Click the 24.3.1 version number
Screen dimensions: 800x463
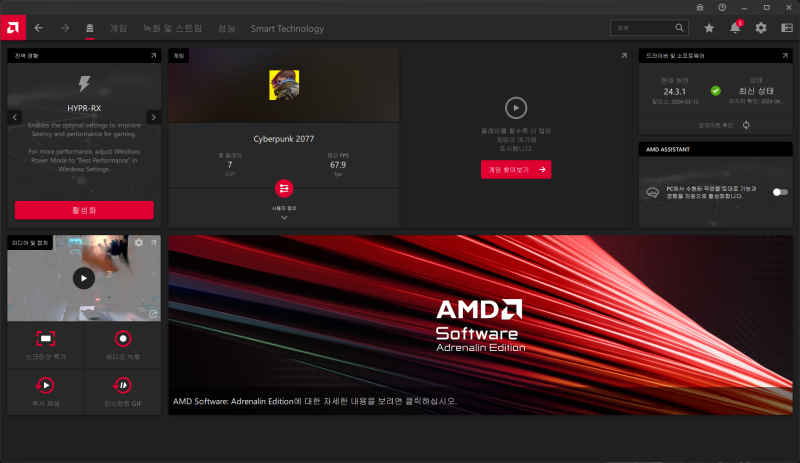(674, 92)
